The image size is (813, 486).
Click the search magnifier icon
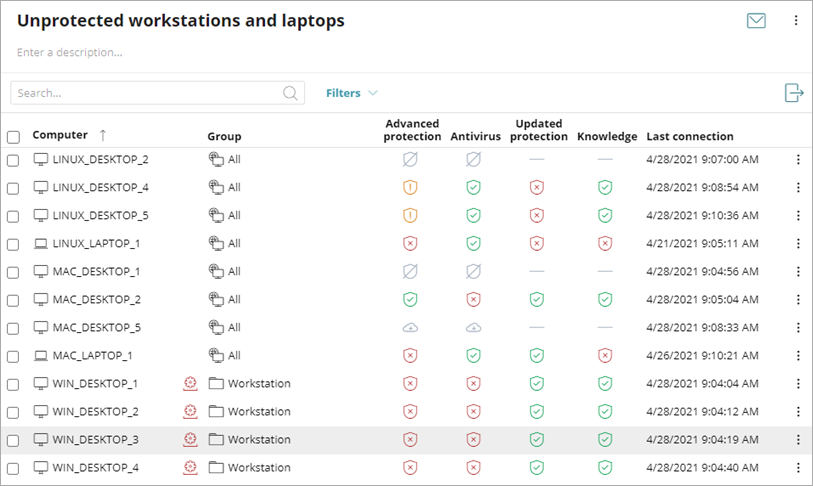pos(291,93)
